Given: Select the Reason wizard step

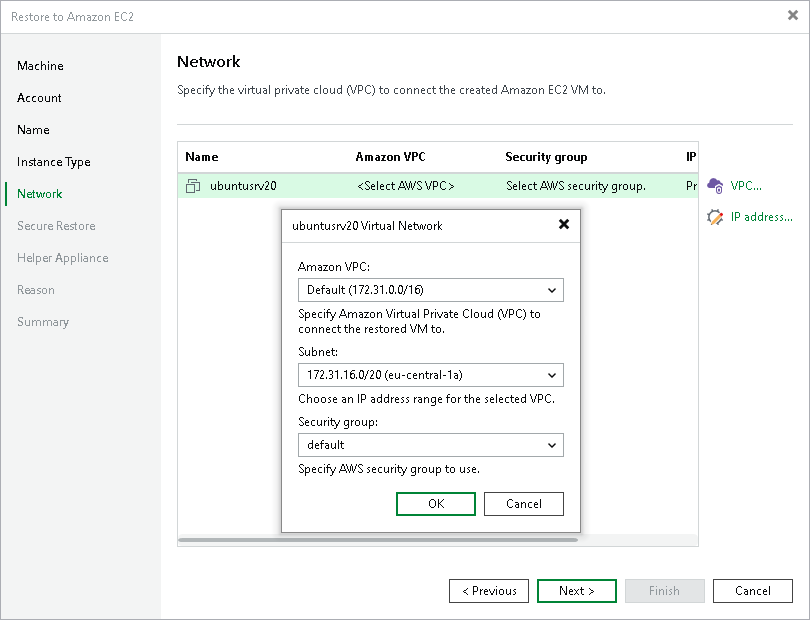Looking at the screenshot, I should [36, 290].
